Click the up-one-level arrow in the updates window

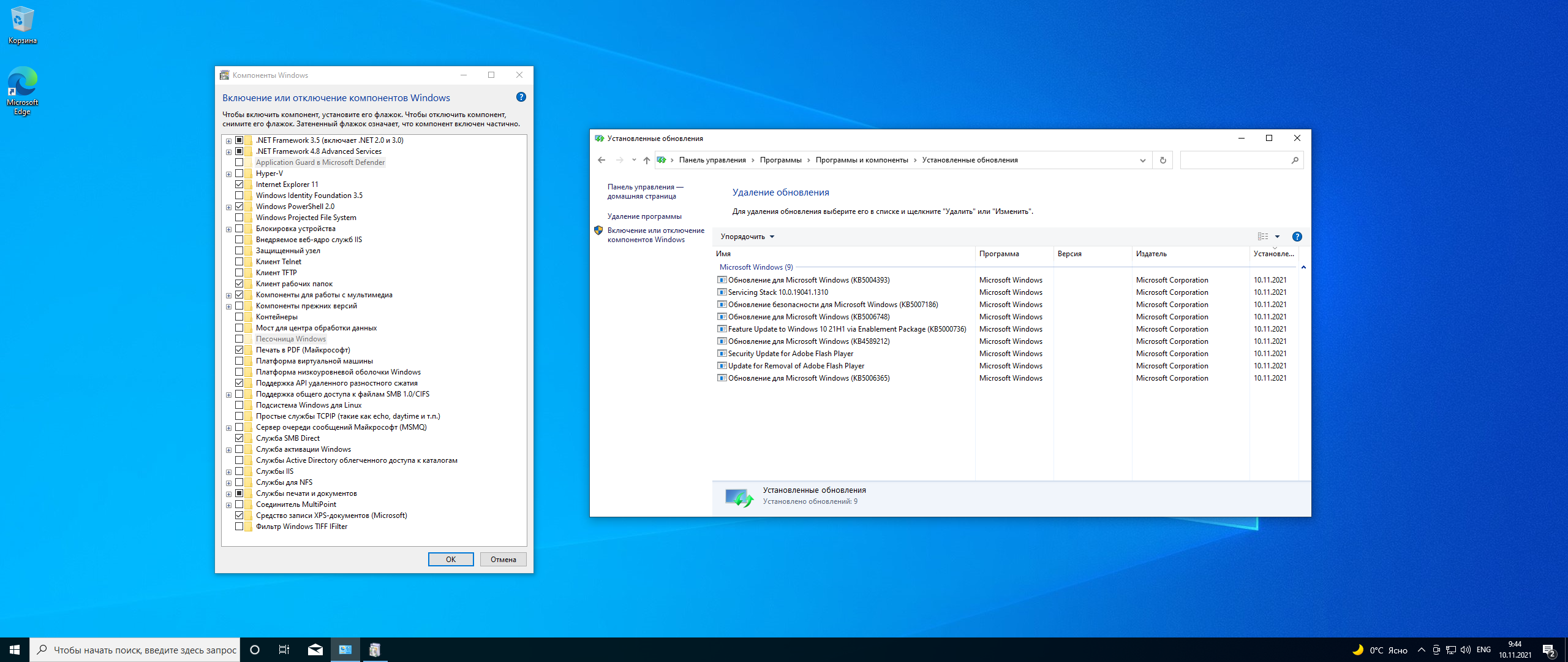tap(647, 160)
